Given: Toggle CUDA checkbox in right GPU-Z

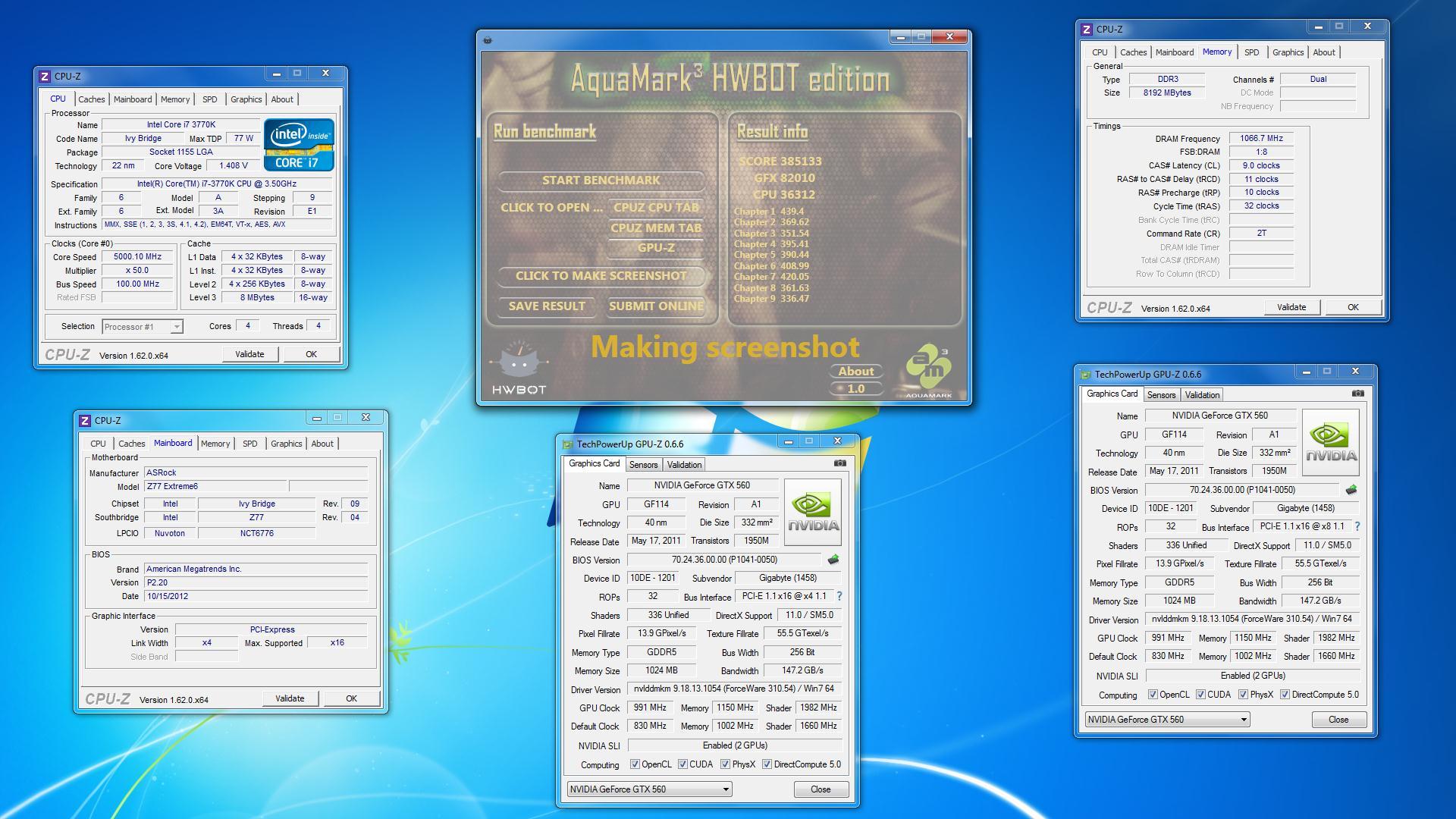Looking at the screenshot, I should (x=1200, y=695).
